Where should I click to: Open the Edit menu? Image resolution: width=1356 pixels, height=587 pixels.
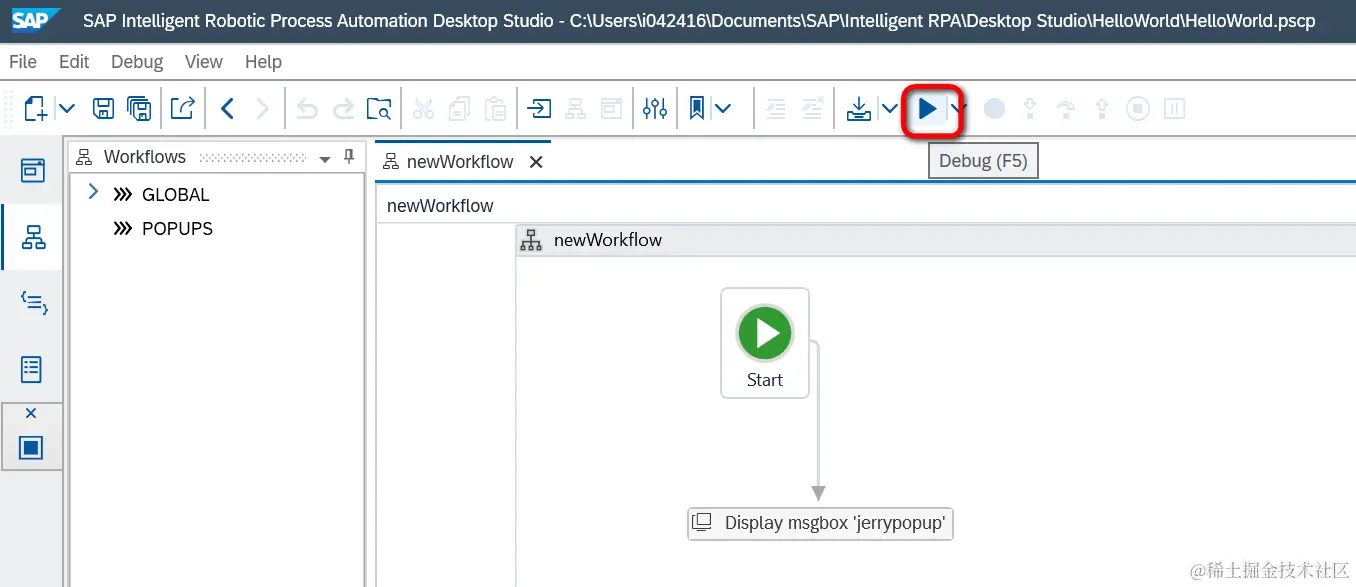(74, 62)
